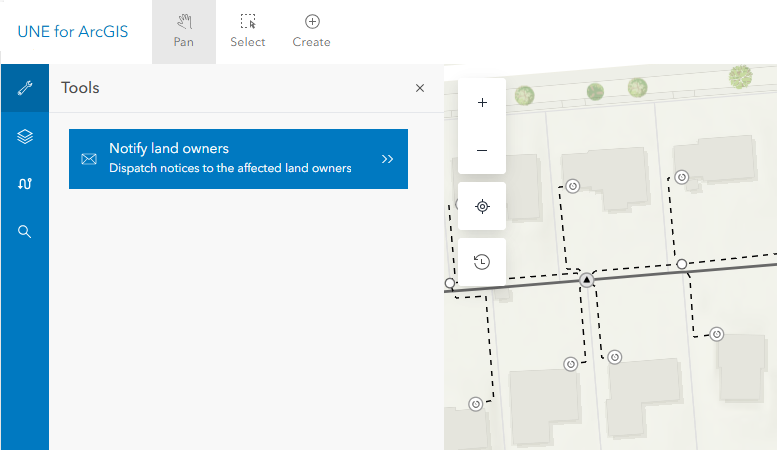The width and height of the screenshot is (777, 450).
Task: Open the wrench Tools sidebar tab
Action: click(x=25, y=88)
